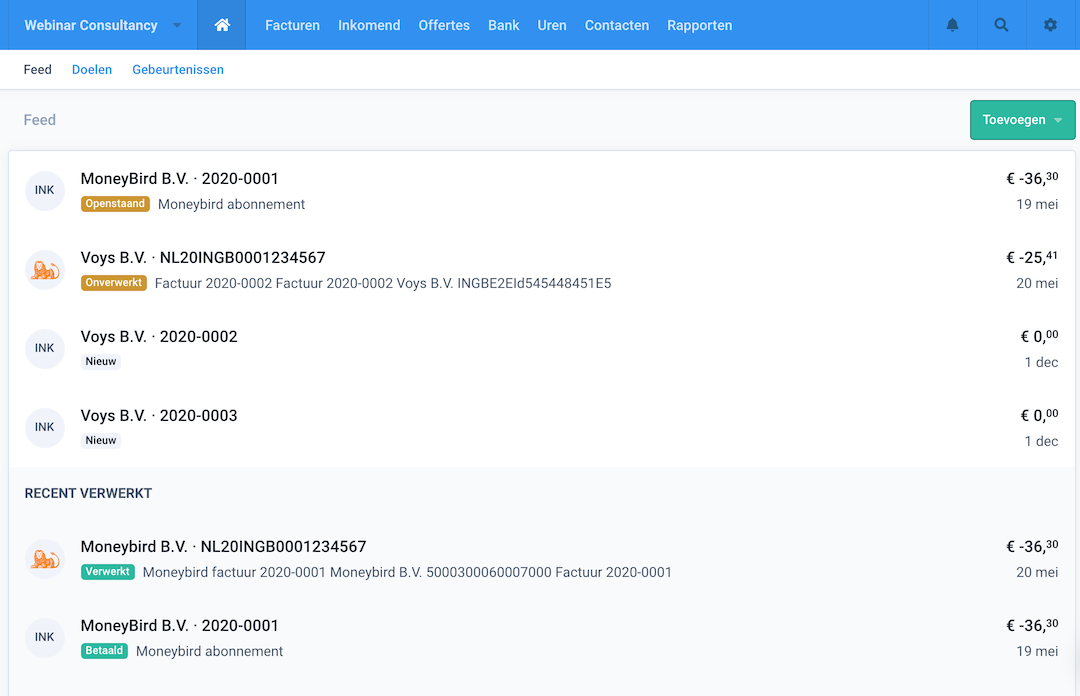The width and height of the screenshot is (1080, 696).
Task: Click INK avatar of Openstaand MoneyBird 2020-0001
Action: pos(45,190)
